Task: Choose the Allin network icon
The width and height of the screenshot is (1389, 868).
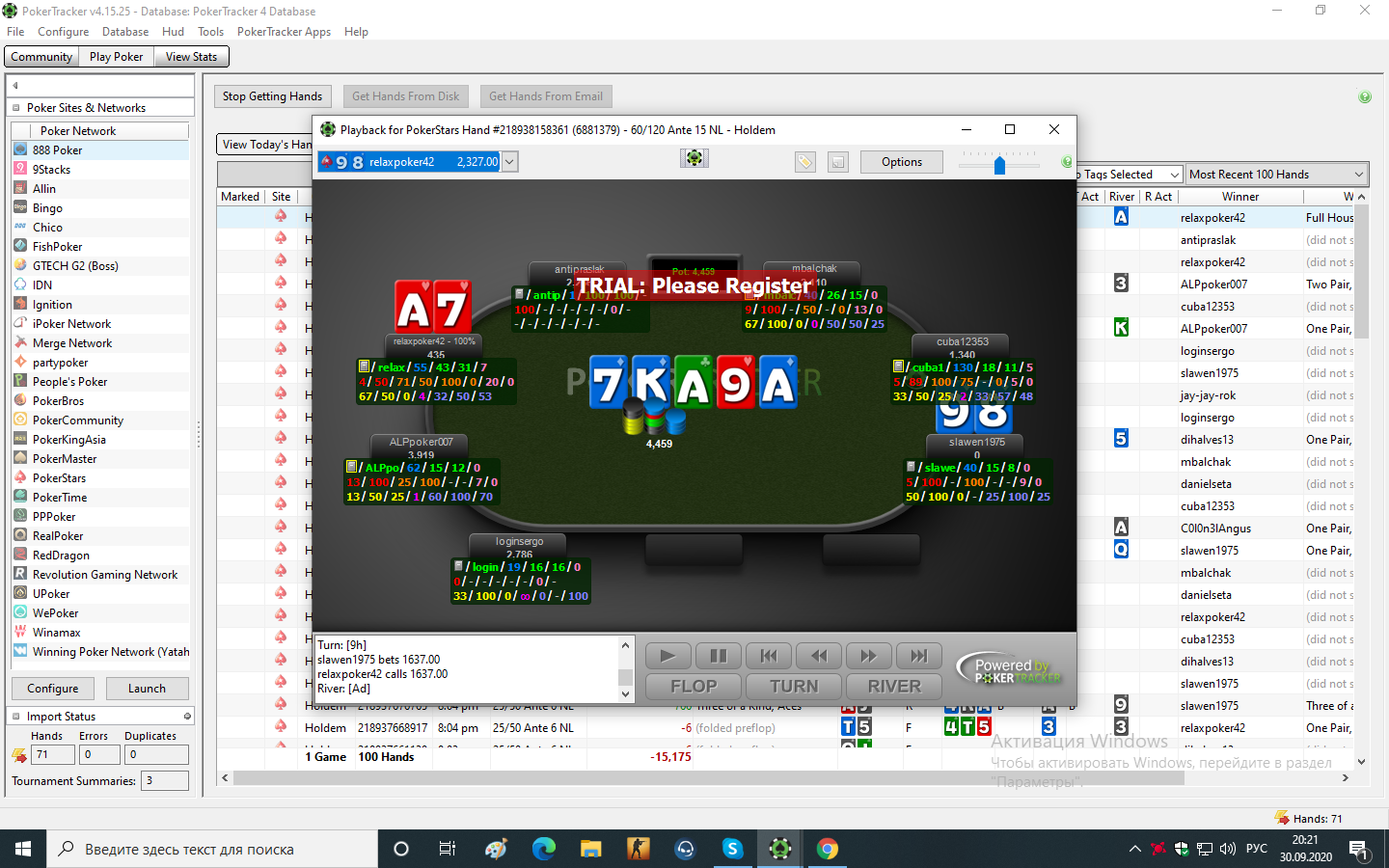Action: point(20,188)
